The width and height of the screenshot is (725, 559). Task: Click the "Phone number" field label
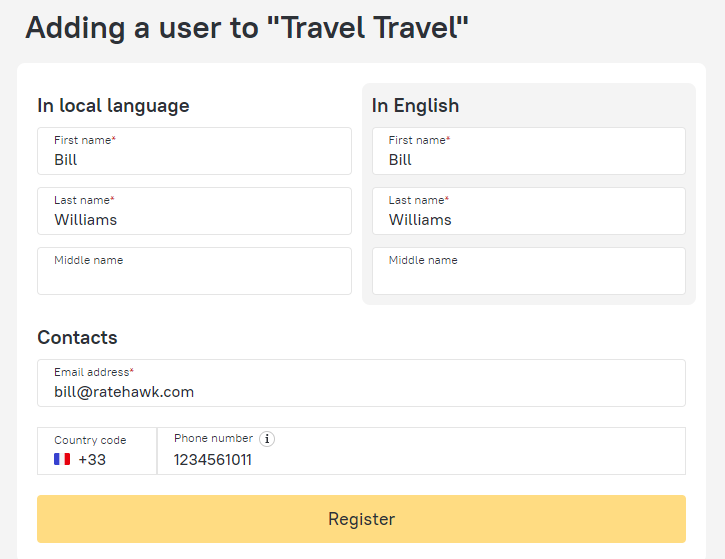[x=213, y=439]
